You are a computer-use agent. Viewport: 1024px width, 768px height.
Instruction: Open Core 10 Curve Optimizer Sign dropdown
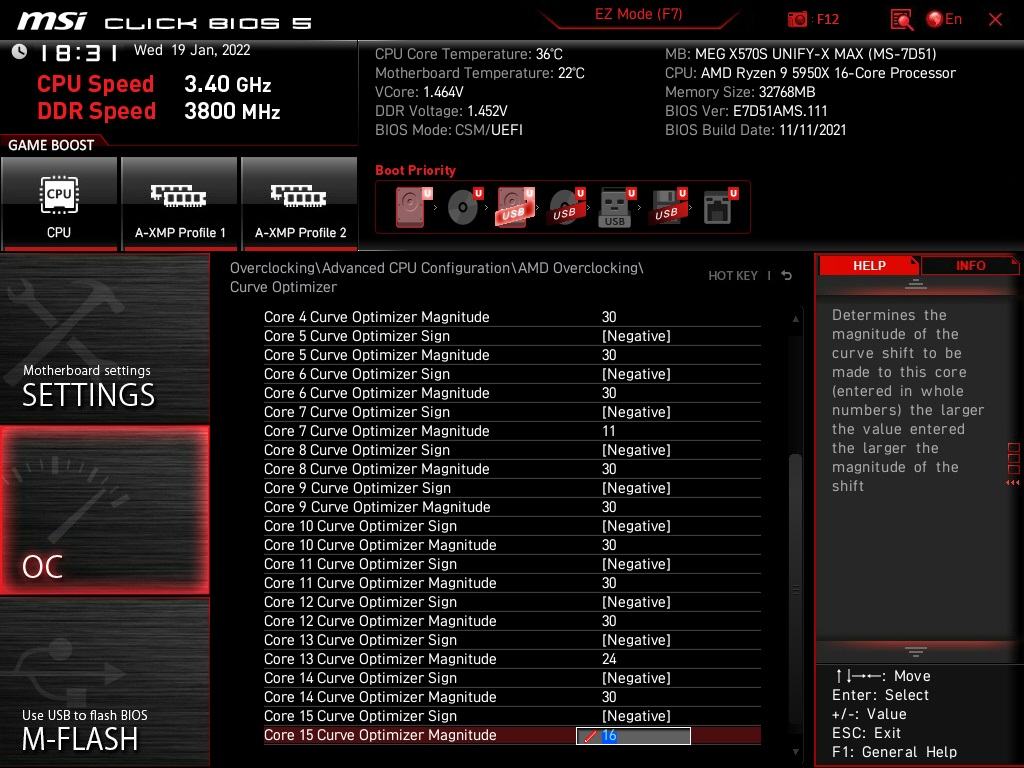(636, 526)
